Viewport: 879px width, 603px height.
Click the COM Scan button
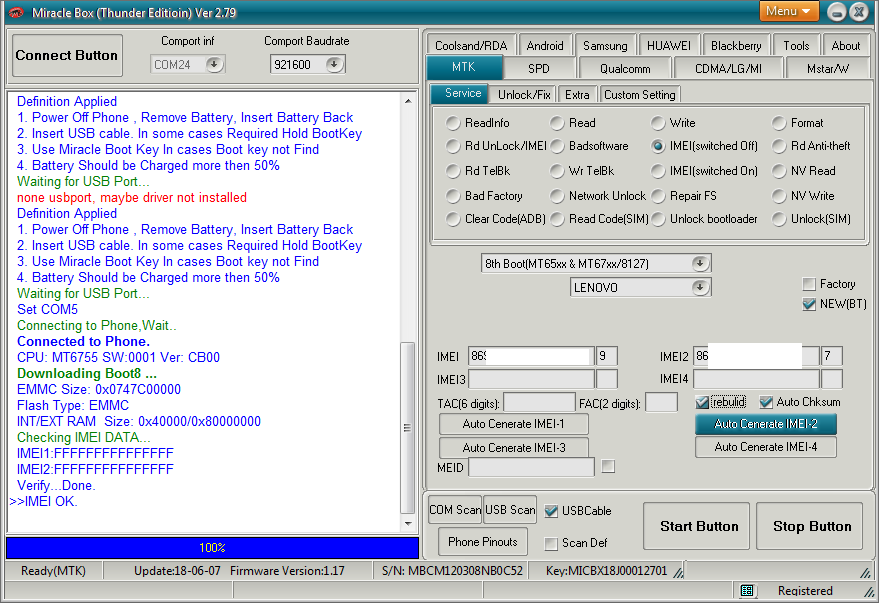[x=455, y=510]
